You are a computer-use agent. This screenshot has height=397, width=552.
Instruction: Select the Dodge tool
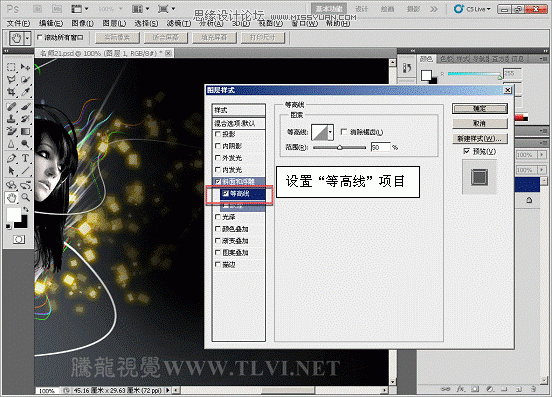(x=25, y=144)
